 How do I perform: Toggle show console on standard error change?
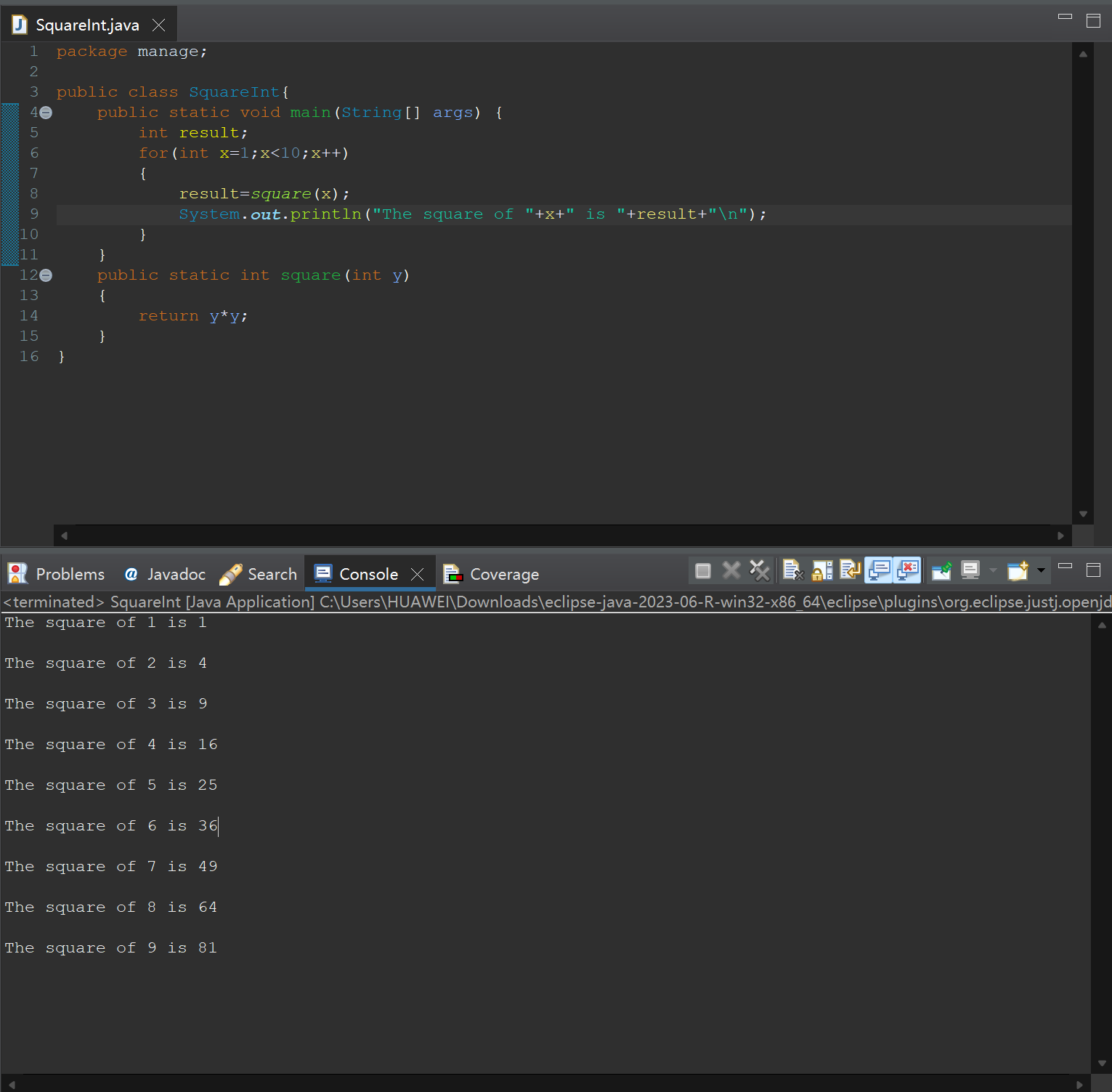click(907, 571)
